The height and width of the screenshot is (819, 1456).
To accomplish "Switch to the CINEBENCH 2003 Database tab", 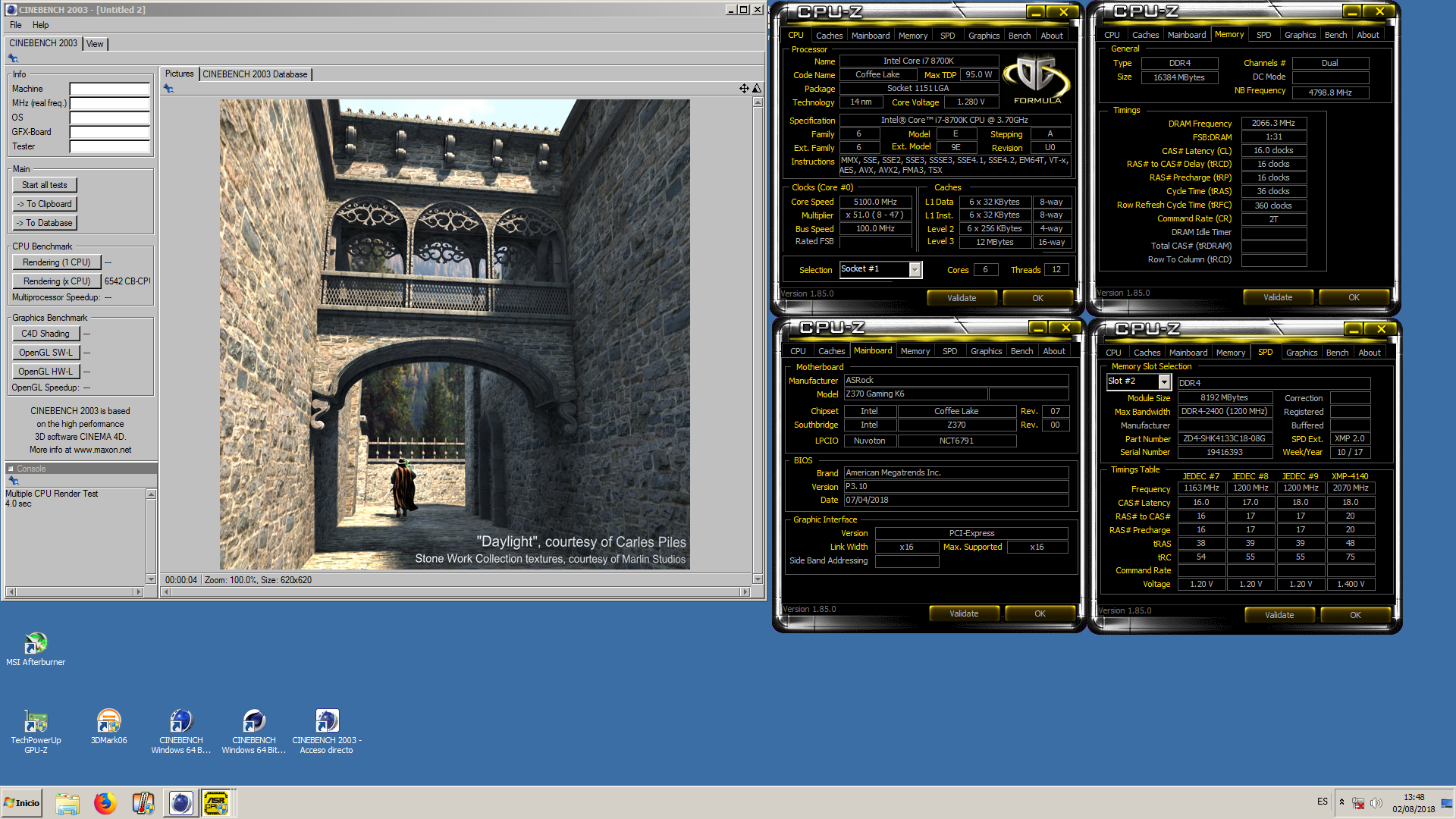I will [255, 74].
